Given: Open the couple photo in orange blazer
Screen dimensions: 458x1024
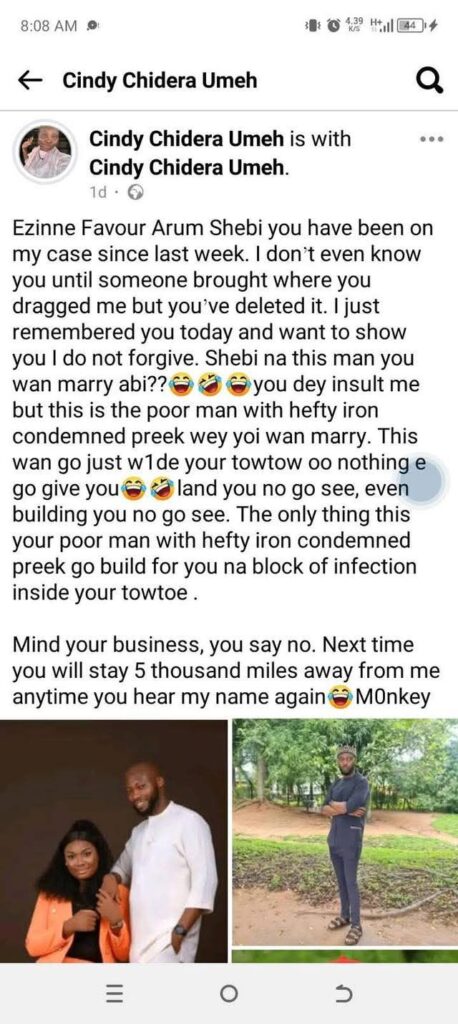Looking at the screenshot, I should click(114, 840).
